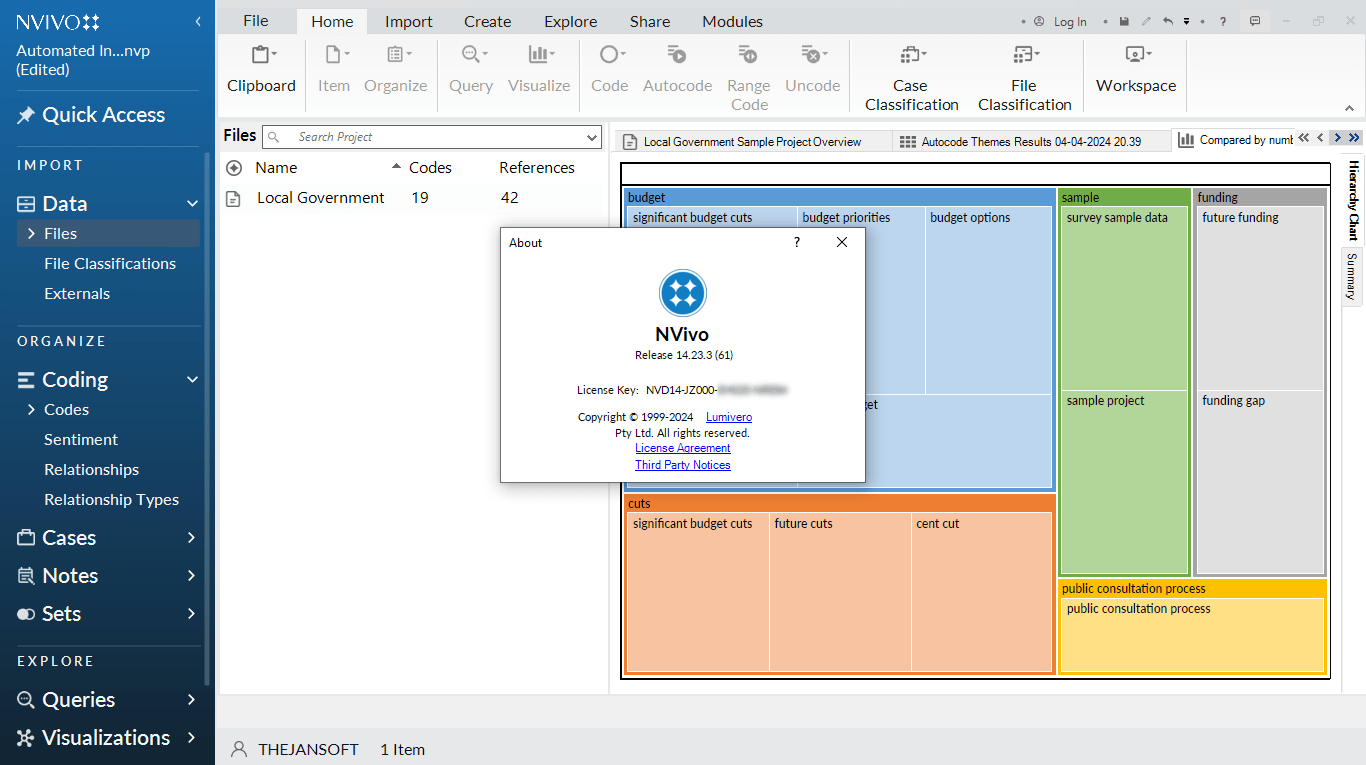
Task: Expand the Cases section
Action: 192,538
